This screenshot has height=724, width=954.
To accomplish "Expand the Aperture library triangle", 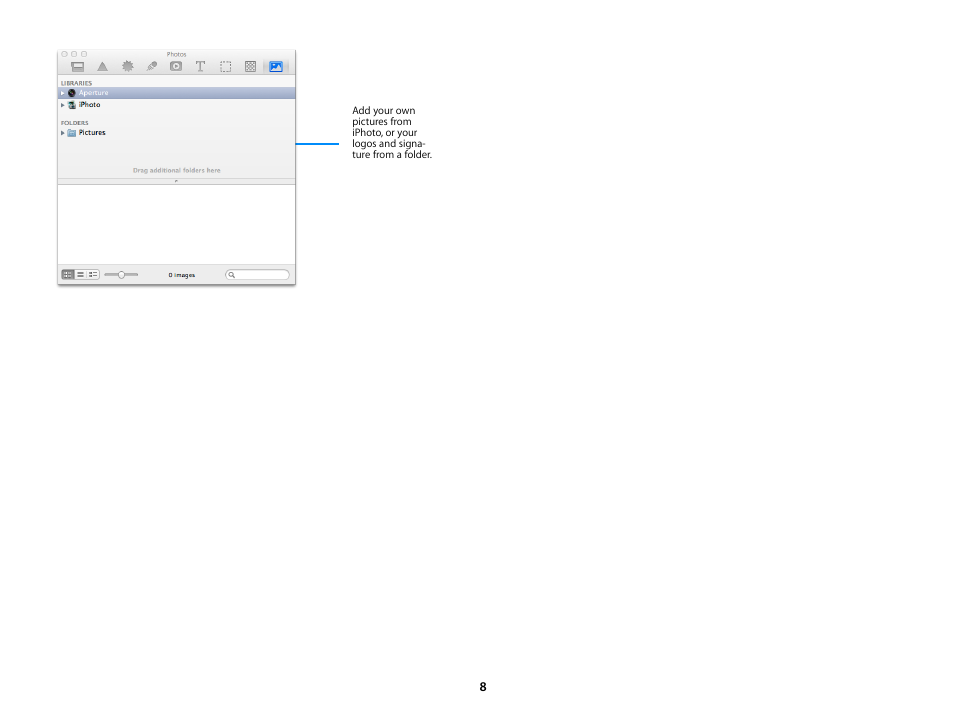I will pos(63,93).
